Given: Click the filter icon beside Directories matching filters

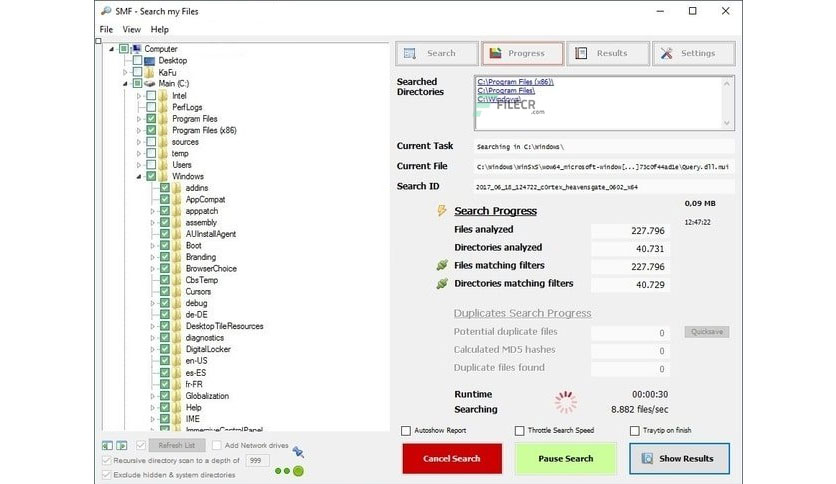Looking at the screenshot, I should pos(442,283).
